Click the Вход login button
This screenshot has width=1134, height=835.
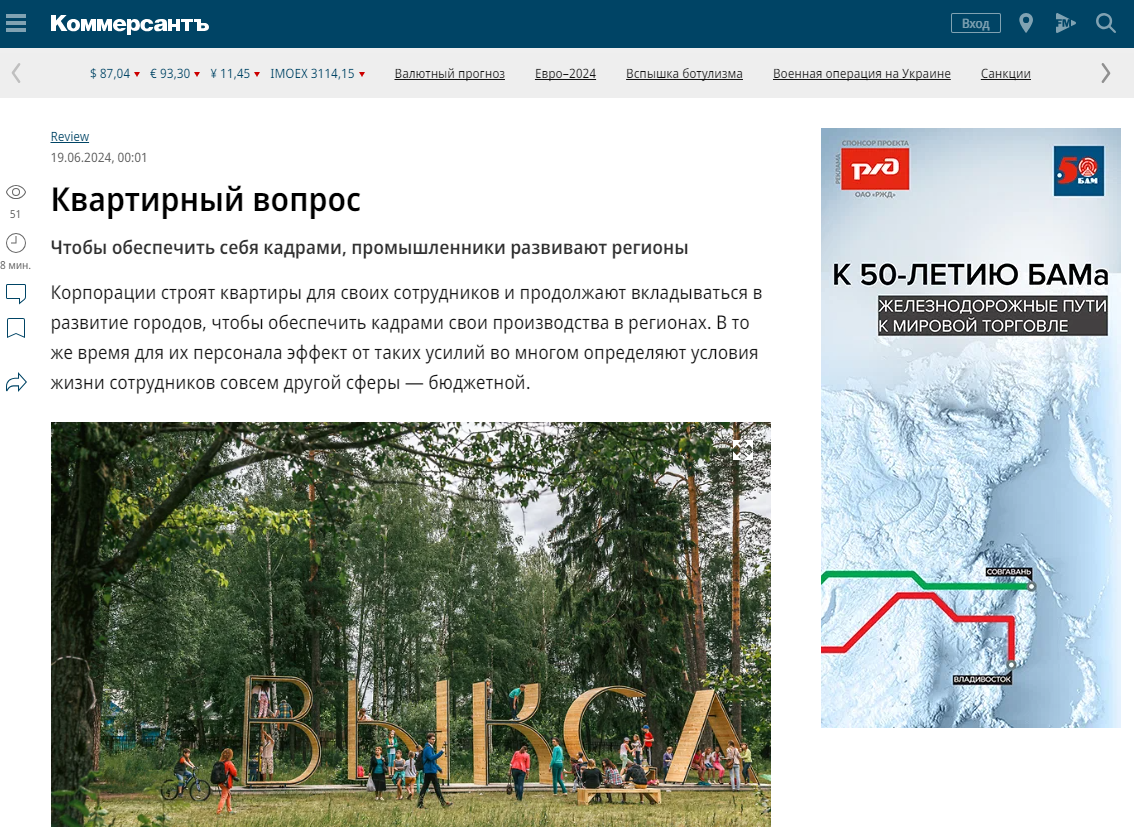976,24
